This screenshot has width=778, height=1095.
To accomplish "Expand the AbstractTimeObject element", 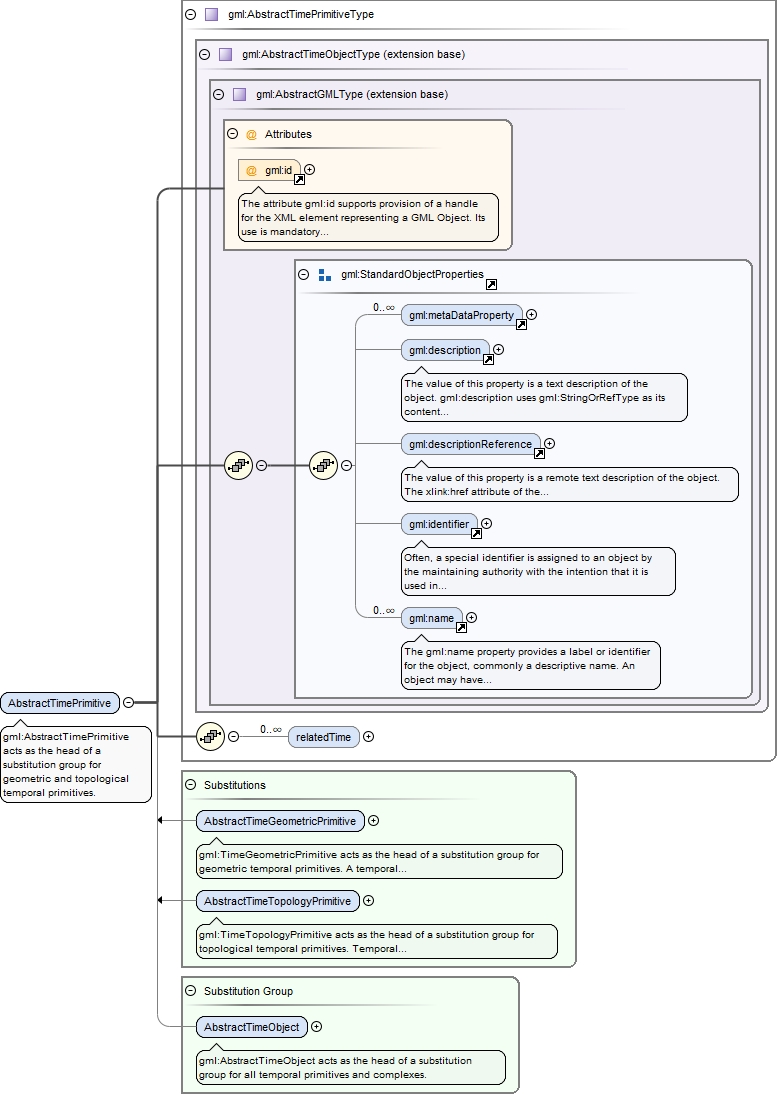I will [316, 1027].
